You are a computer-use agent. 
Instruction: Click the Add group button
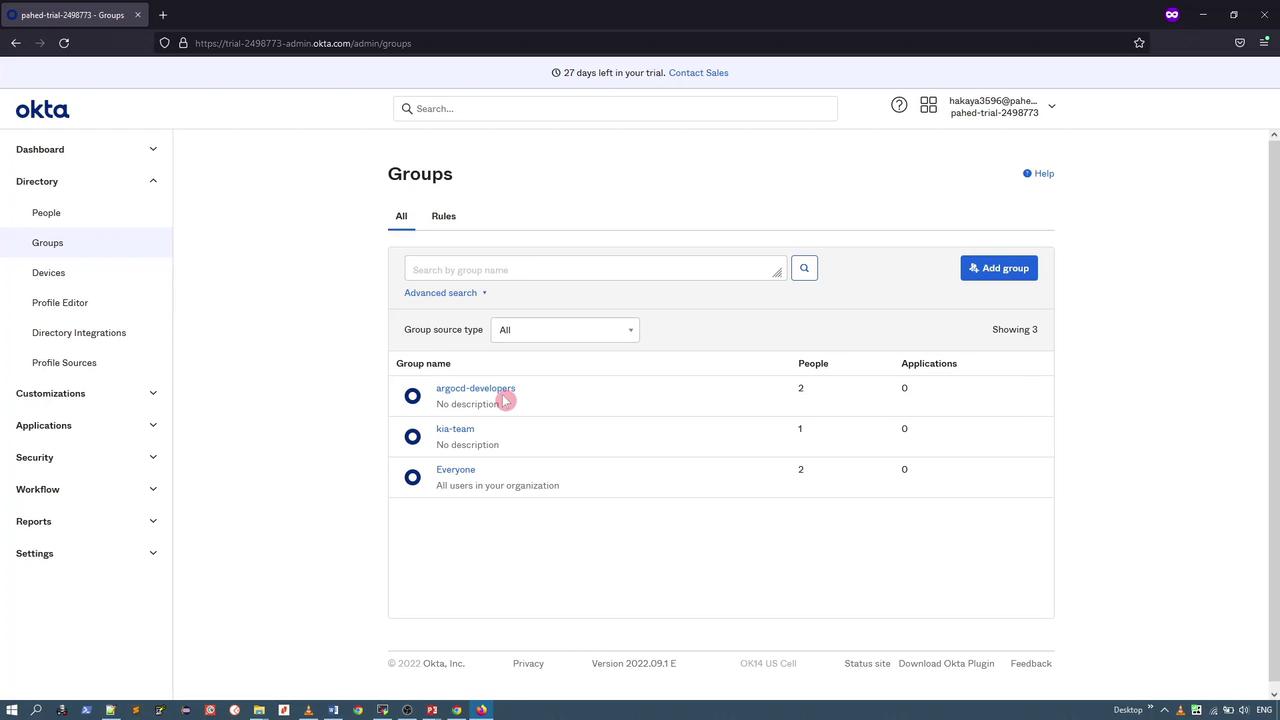[x=998, y=268]
